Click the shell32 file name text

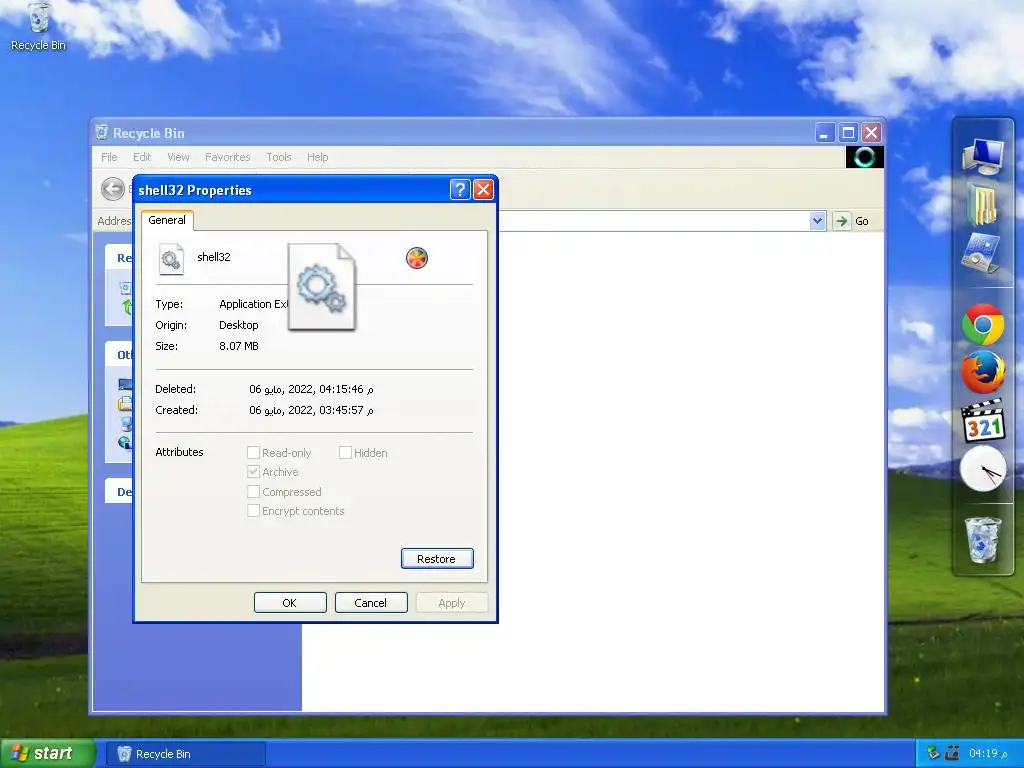[x=214, y=257]
